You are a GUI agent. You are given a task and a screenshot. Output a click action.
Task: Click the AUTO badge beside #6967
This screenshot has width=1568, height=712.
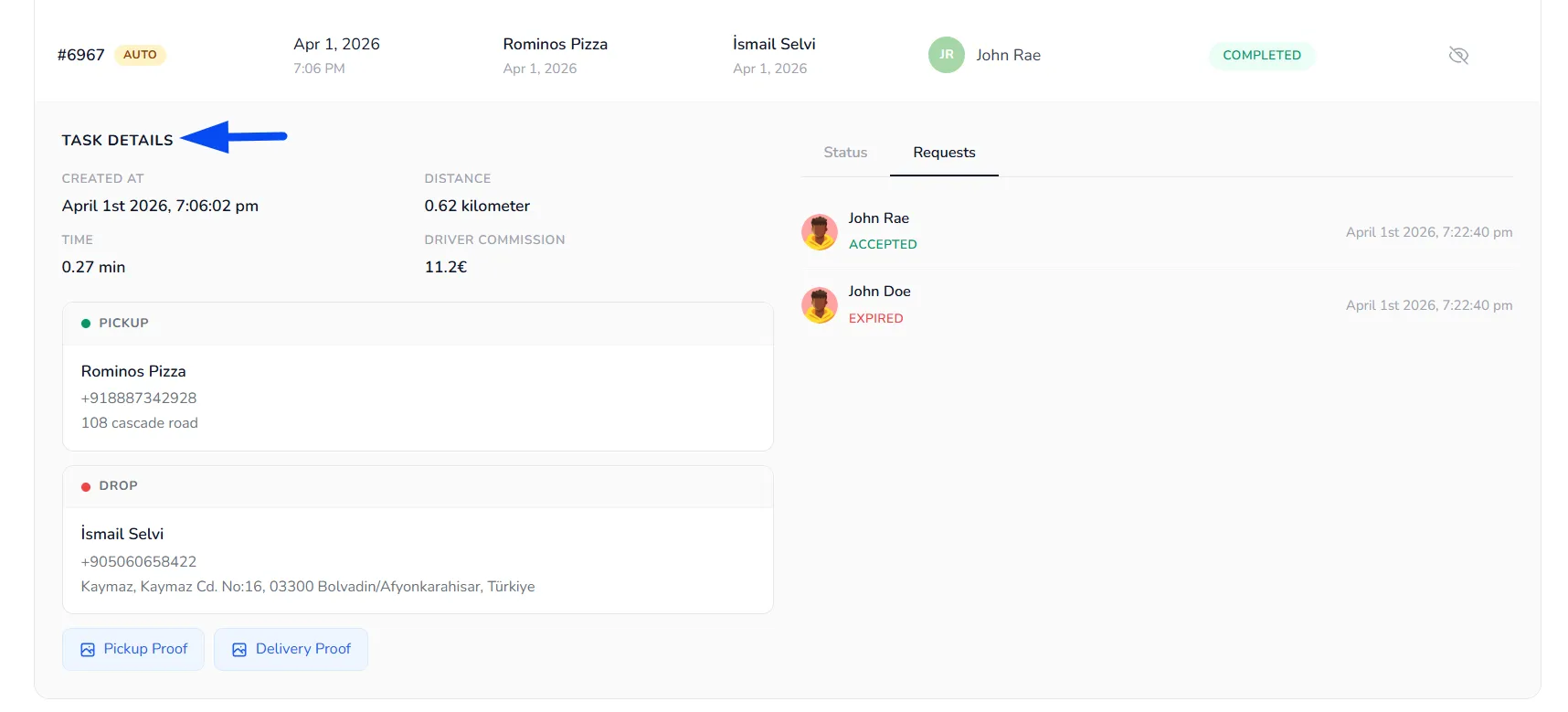(140, 55)
